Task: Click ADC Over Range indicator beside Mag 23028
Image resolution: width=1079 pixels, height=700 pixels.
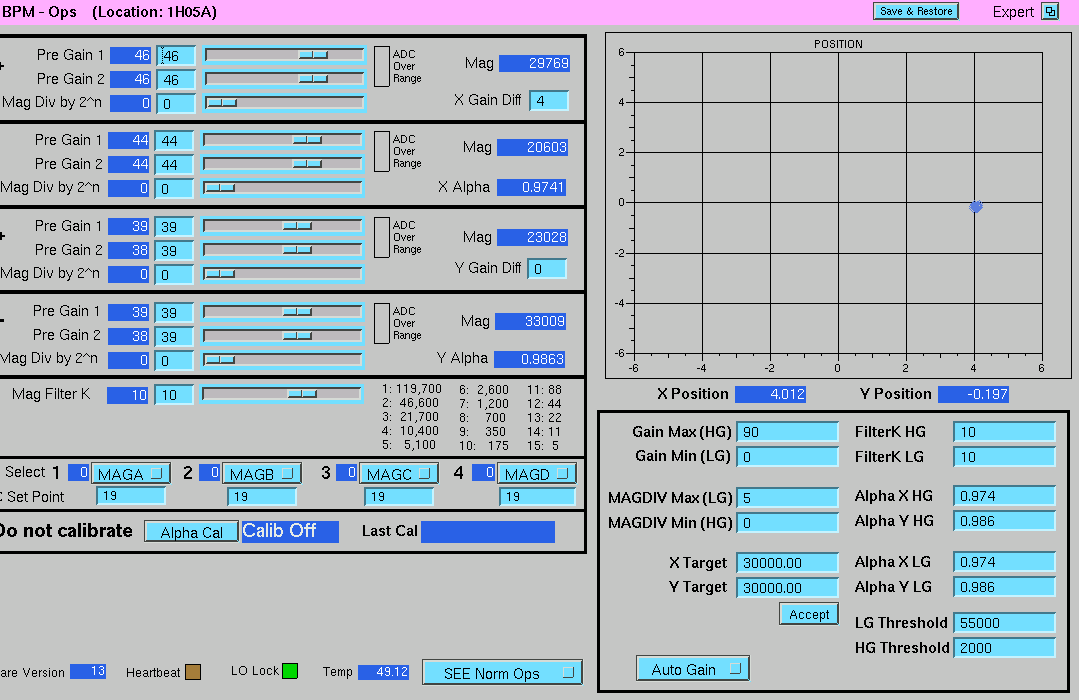Action: click(x=381, y=237)
